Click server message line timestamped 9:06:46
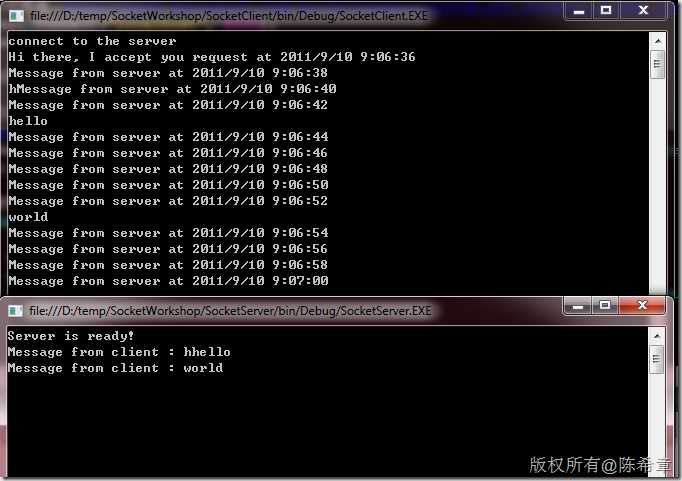682x481 pixels. (168, 153)
